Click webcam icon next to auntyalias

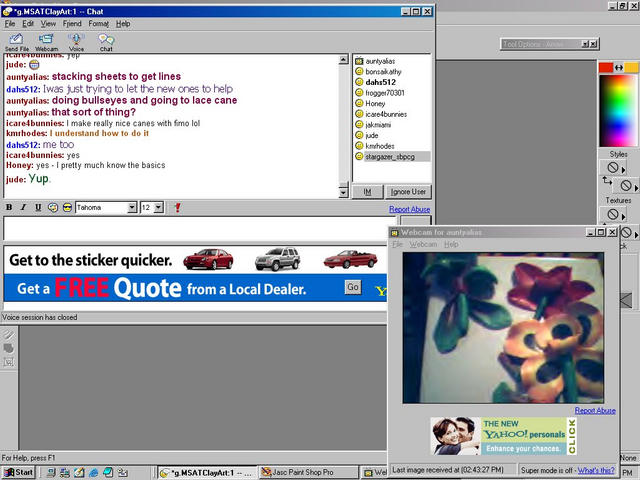click(x=359, y=61)
